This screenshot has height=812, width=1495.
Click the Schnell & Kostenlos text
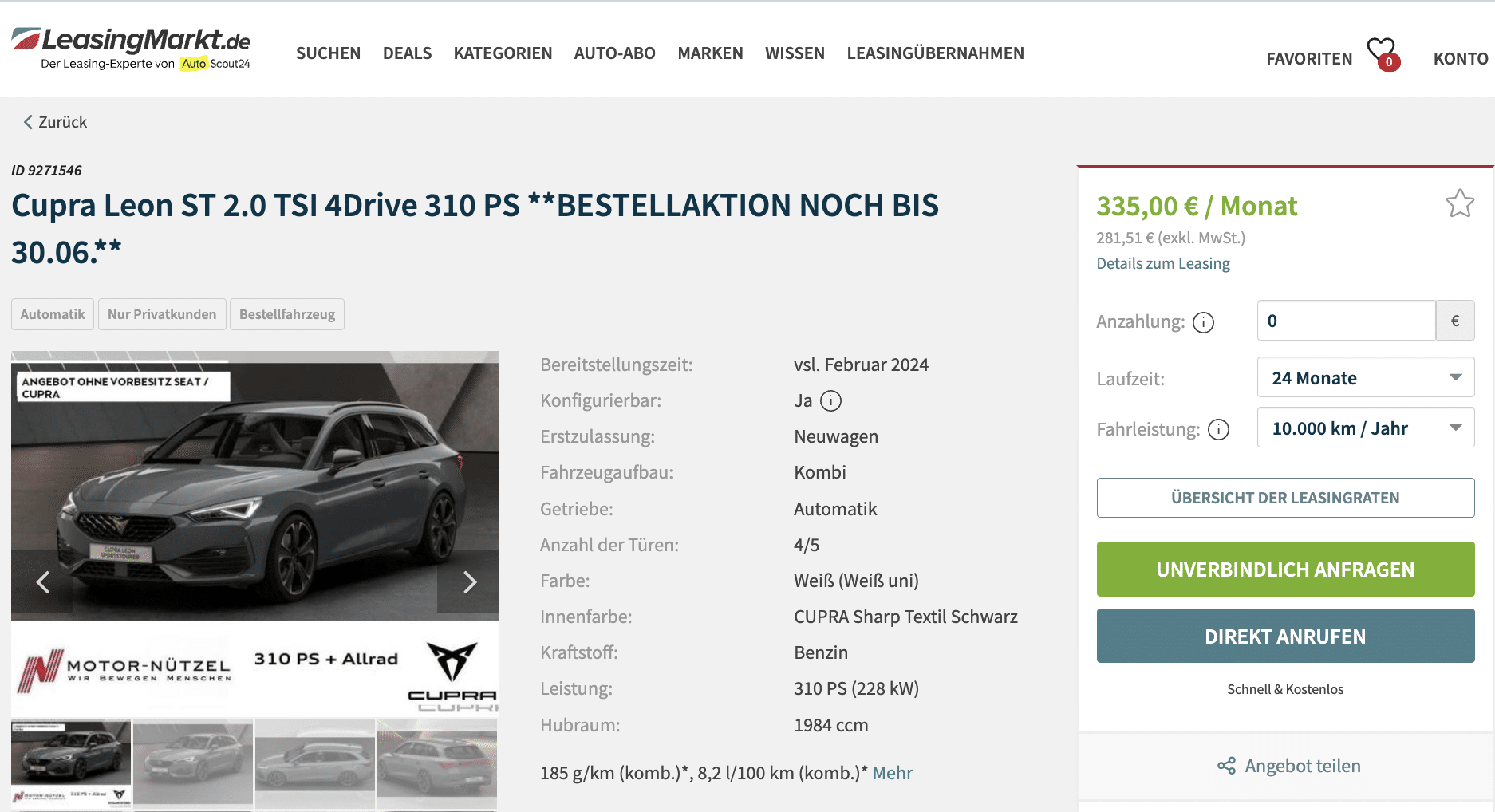(1285, 689)
